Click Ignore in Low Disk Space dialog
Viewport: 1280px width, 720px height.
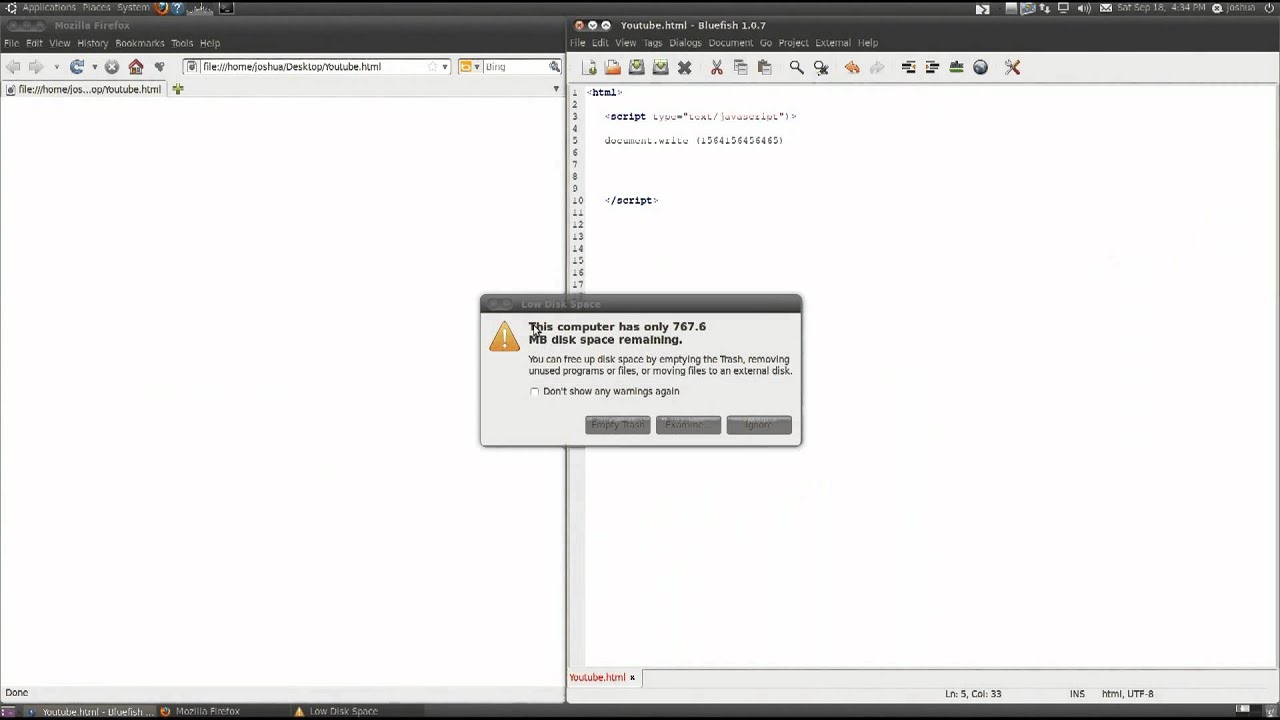coord(759,425)
